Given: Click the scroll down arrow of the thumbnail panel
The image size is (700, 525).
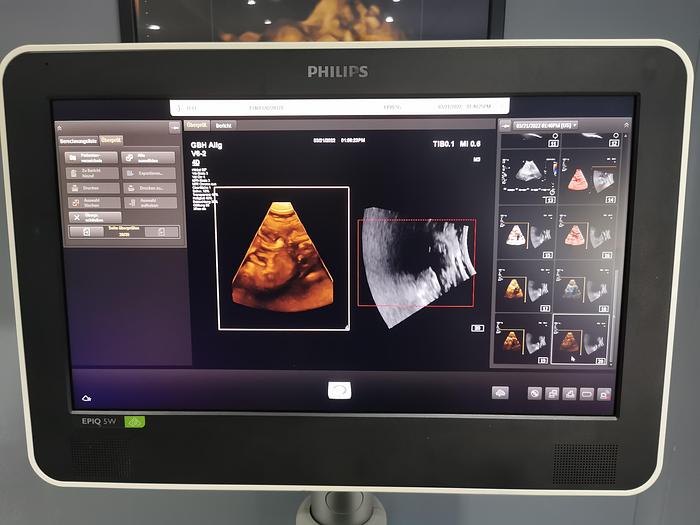Looking at the screenshot, I should tap(611, 364).
